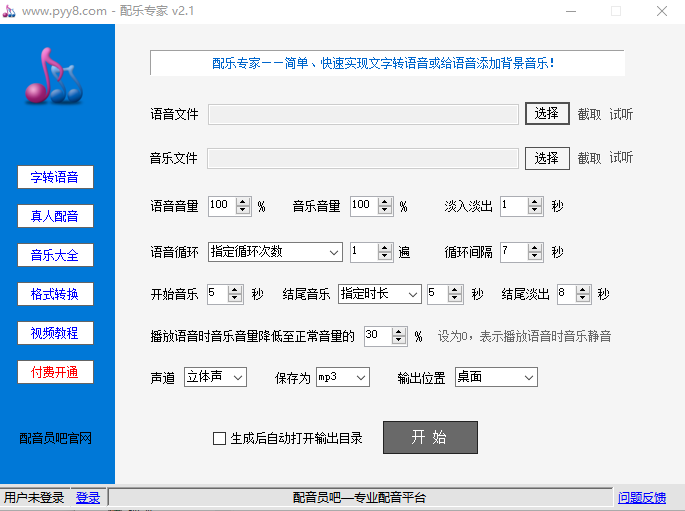
Task: Expand the 保存为 mp3 format dropdown
Action: [361, 377]
